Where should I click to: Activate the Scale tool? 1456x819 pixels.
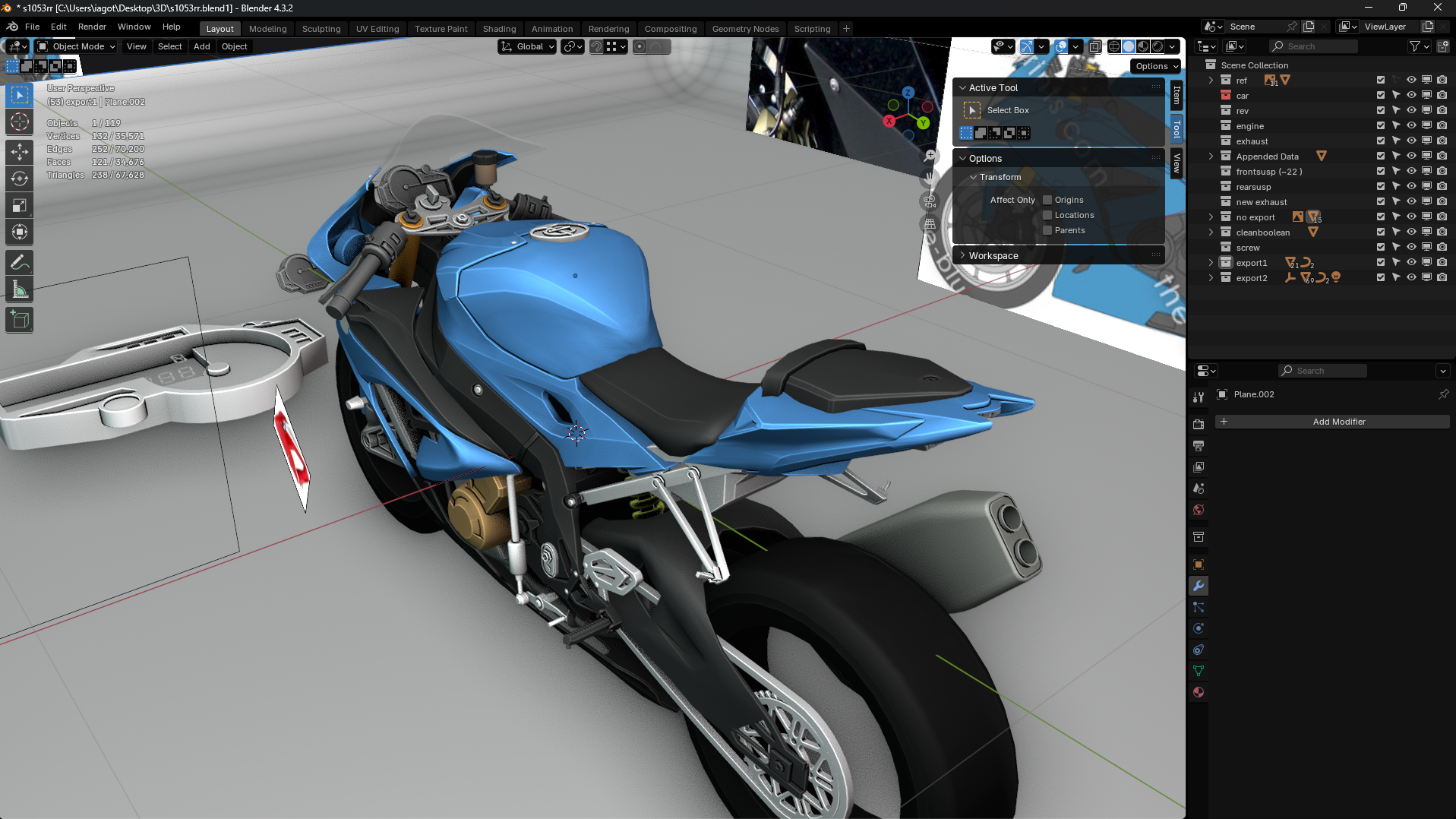point(20,205)
